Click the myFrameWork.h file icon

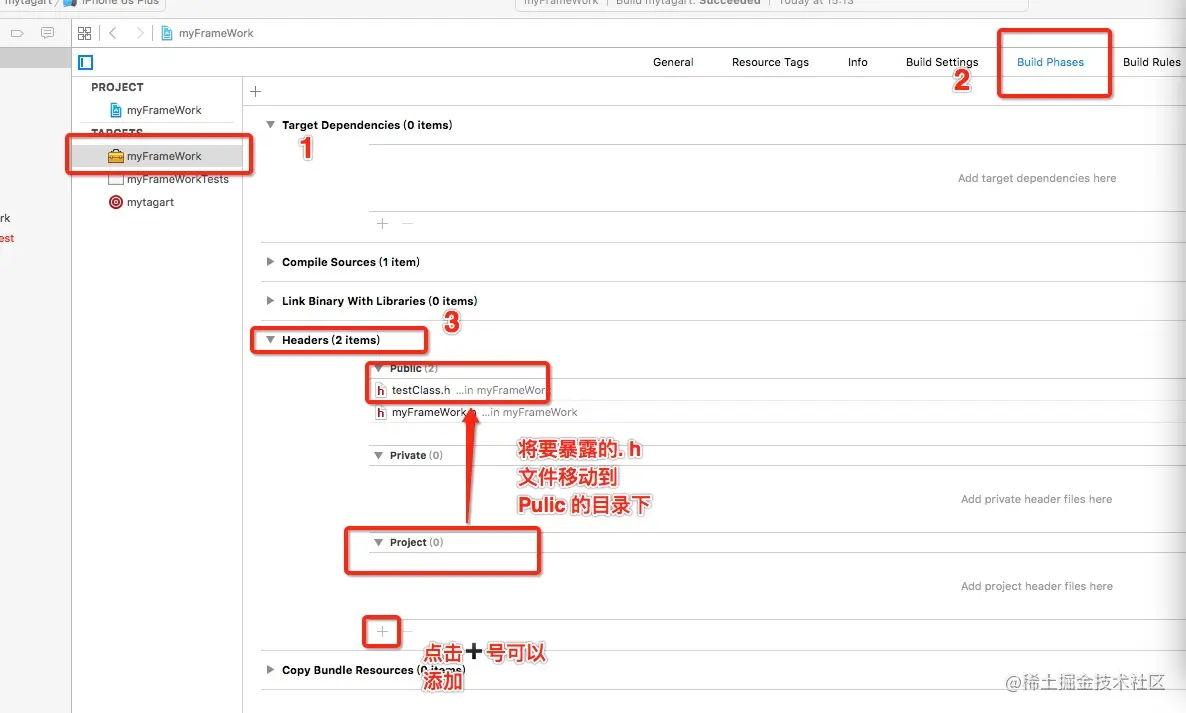(380, 412)
